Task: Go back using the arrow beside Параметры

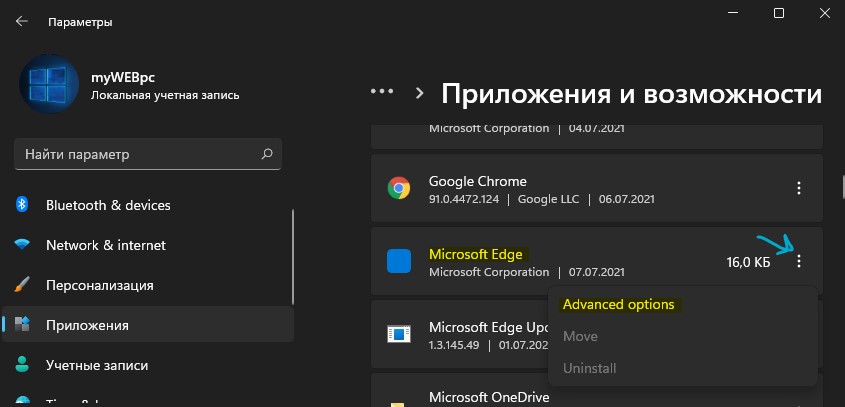Action: point(22,22)
